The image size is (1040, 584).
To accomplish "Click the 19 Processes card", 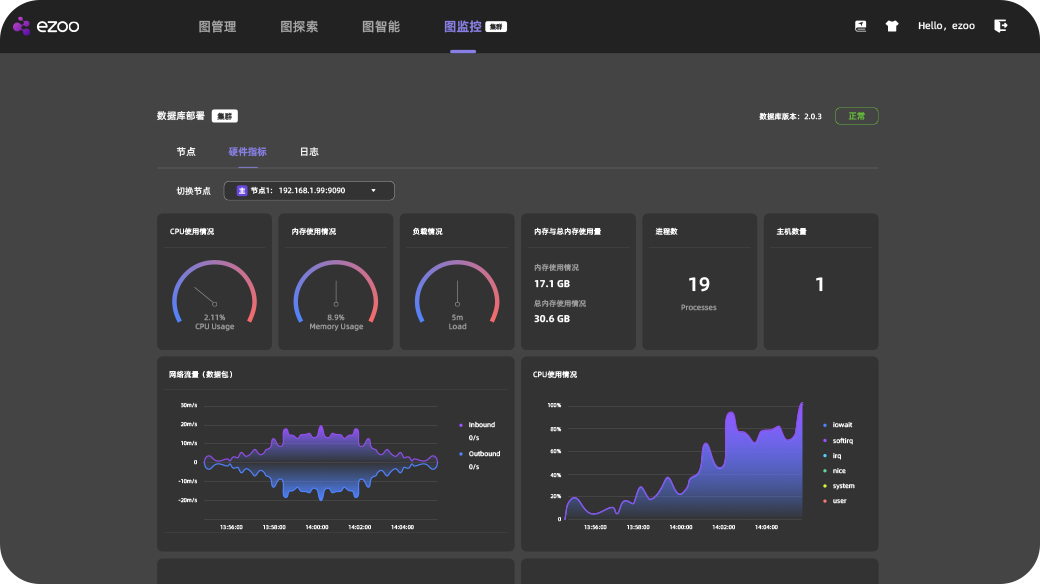I will 698,291.
